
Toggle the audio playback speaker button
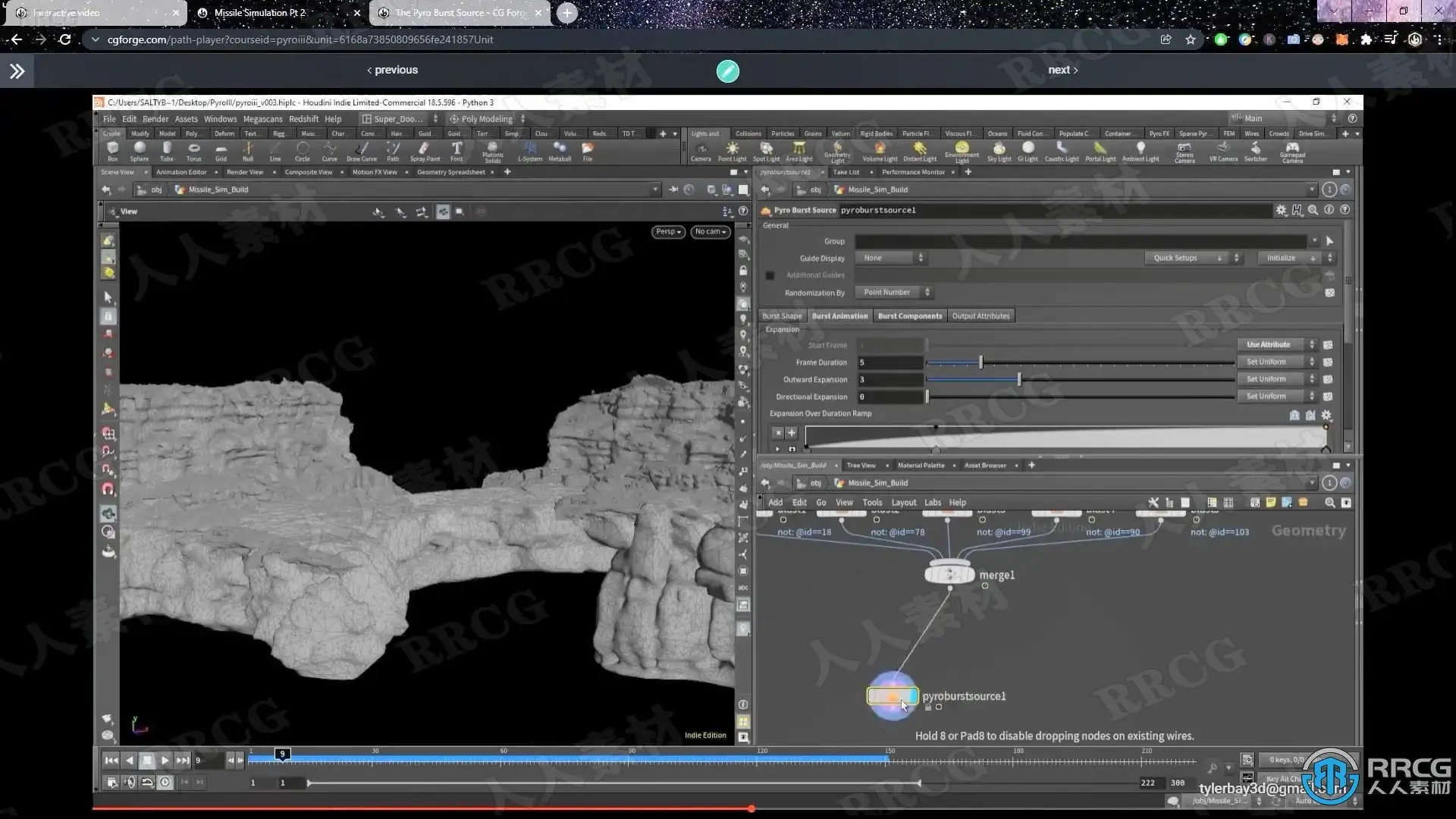point(130,783)
